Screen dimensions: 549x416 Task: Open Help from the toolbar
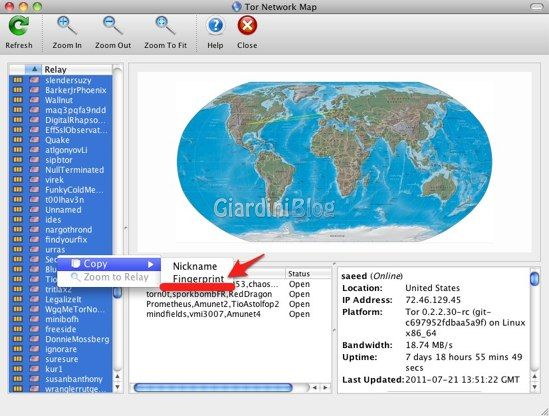point(215,26)
